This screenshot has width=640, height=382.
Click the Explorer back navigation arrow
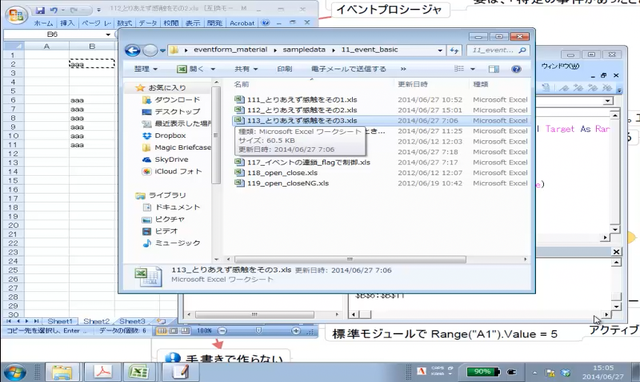[x=132, y=50]
